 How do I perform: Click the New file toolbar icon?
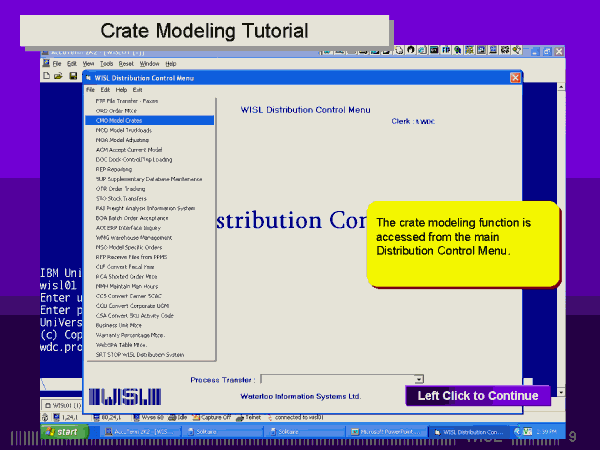[46, 76]
